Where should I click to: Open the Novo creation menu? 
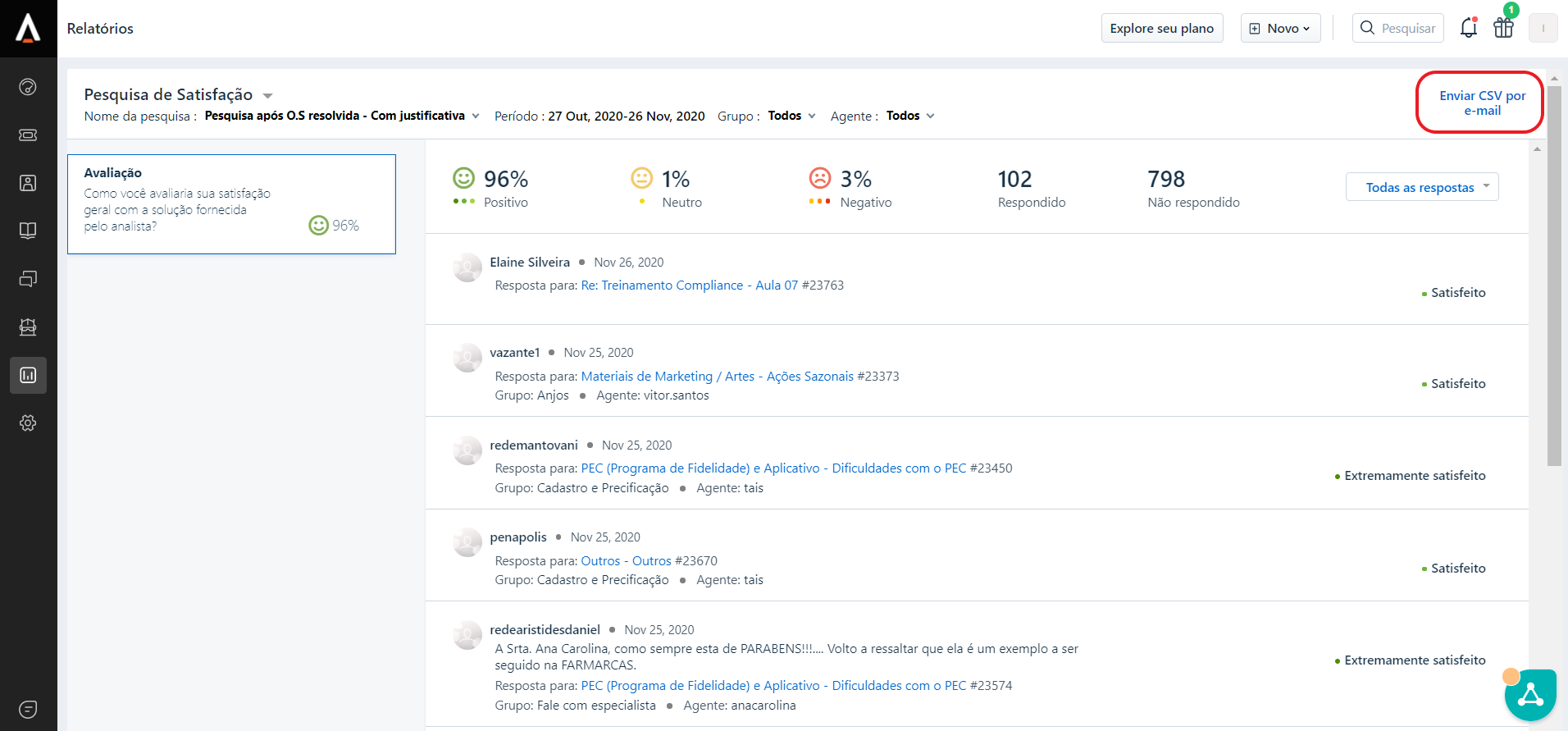pyautogui.click(x=1280, y=28)
